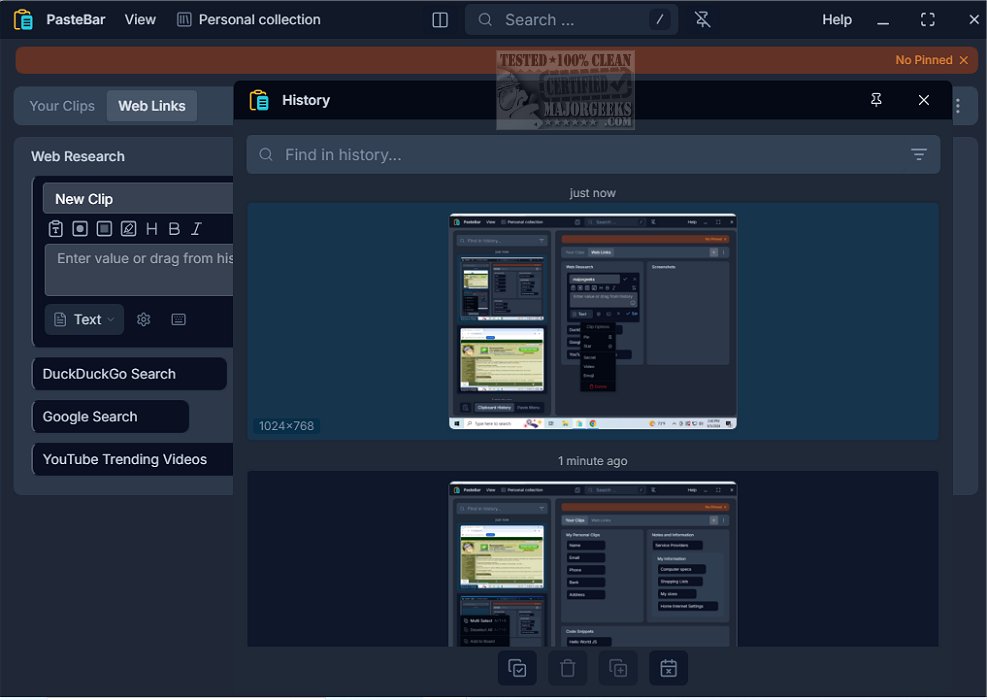Select the Google Search clip
Image resolution: width=987 pixels, height=700 pixels.
[110, 417]
